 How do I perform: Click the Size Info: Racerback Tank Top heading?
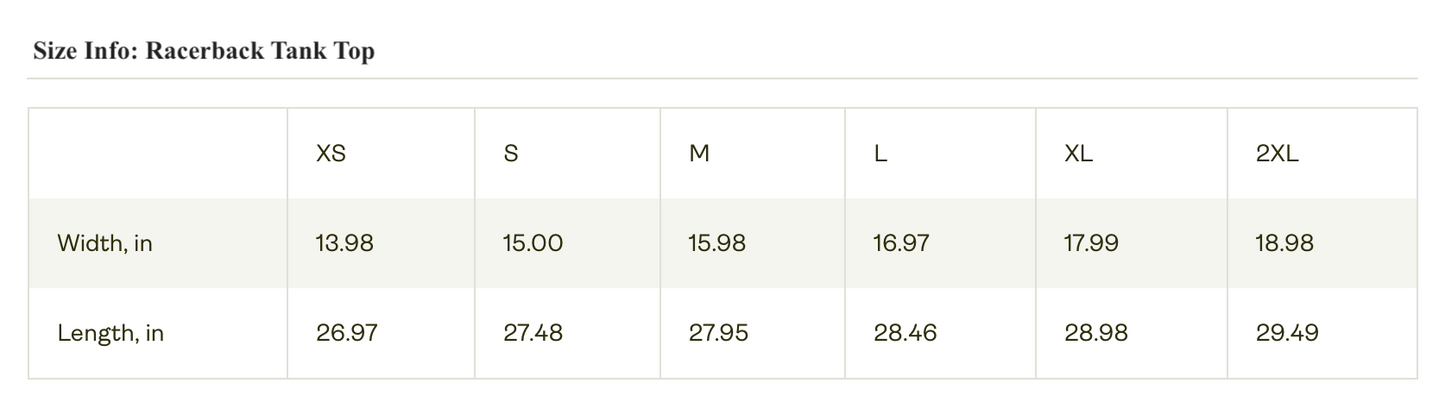[x=204, y=51]
